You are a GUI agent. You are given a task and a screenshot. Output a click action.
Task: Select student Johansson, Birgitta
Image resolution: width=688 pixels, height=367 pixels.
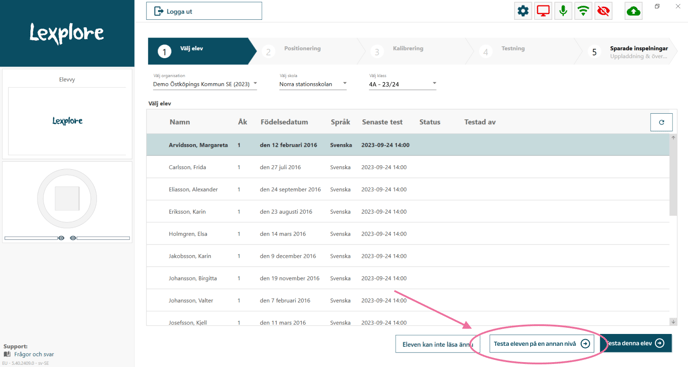[x=408, y=278]
